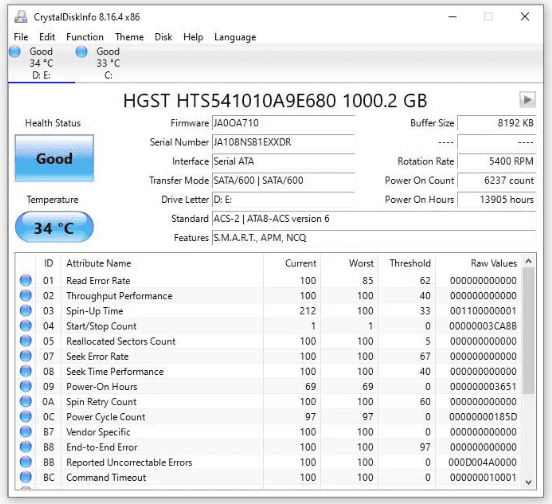552x504 pixels.
Task: Click the End-to-End Error threshold 97
Action: (425, 447)
